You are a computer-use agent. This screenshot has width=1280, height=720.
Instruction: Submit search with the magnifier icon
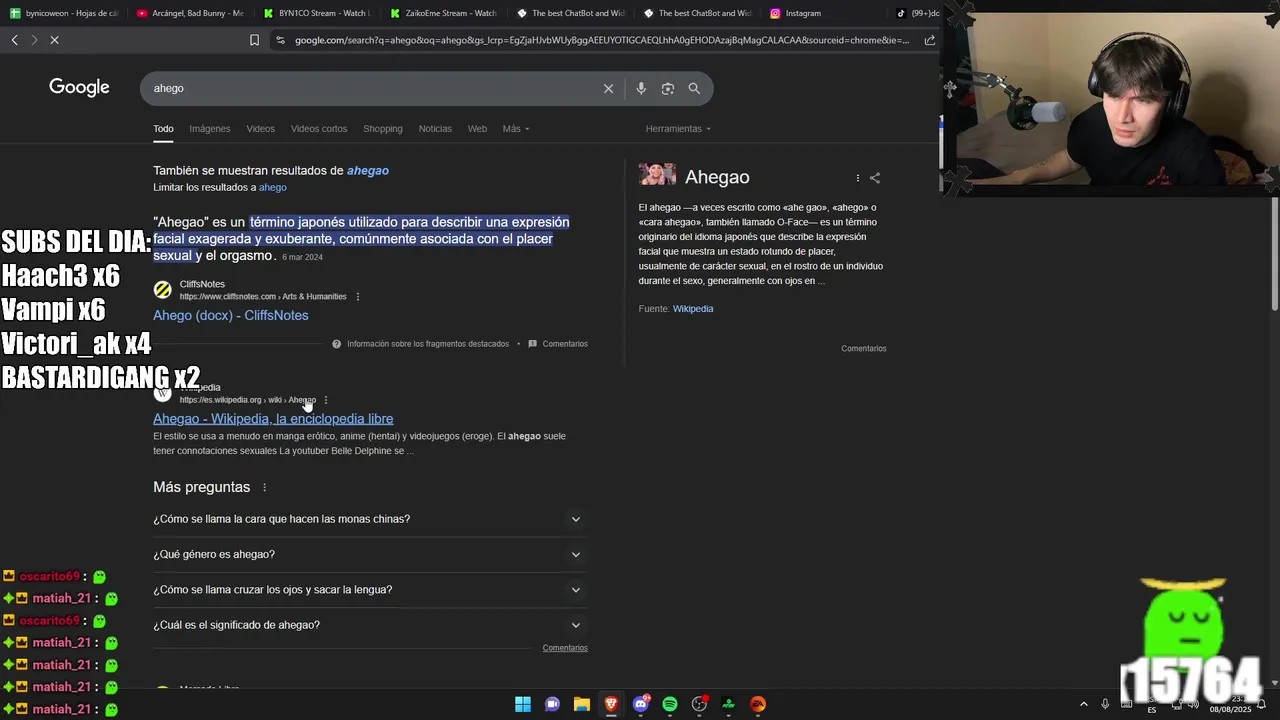694,88
